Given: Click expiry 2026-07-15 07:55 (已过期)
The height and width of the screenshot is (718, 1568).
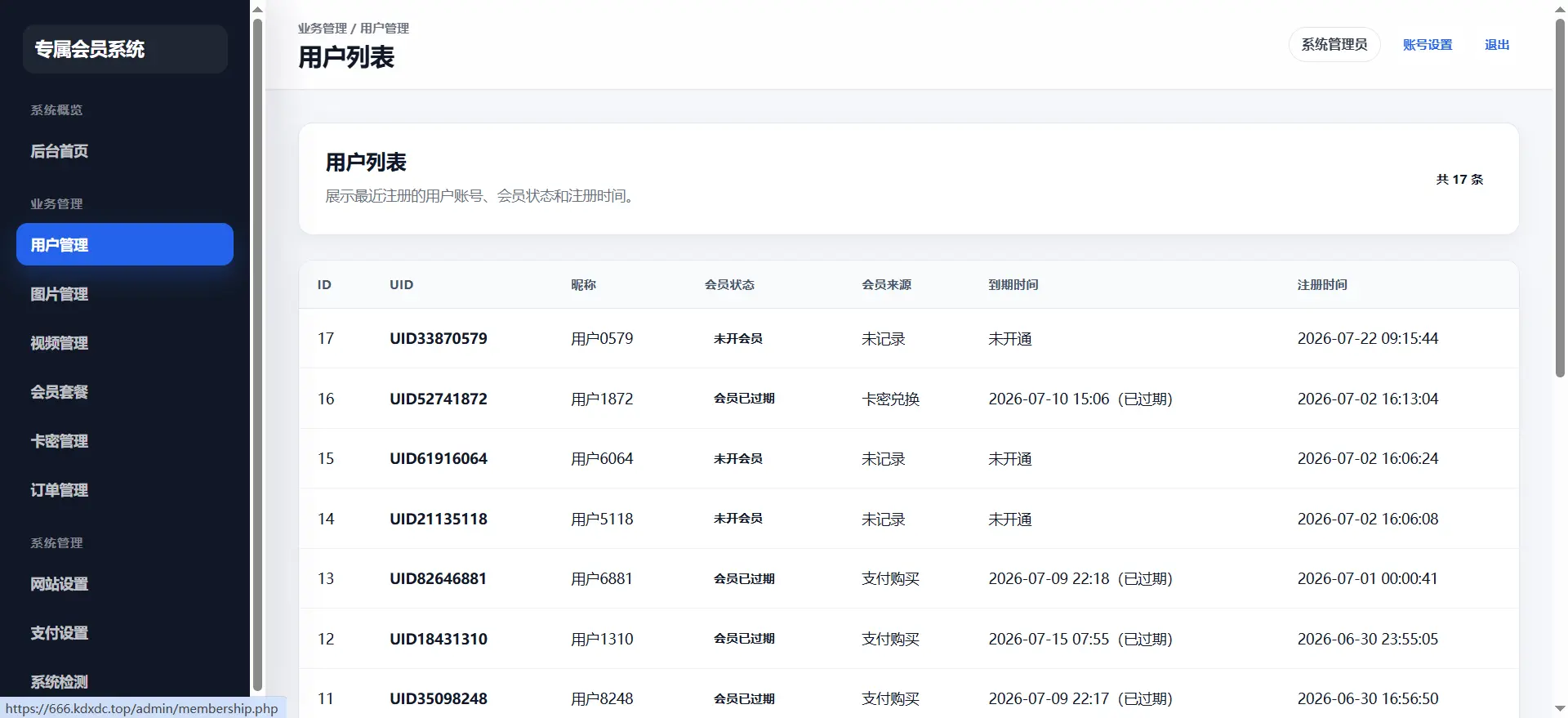Looking at the screenshot, I should [1080, 639].
